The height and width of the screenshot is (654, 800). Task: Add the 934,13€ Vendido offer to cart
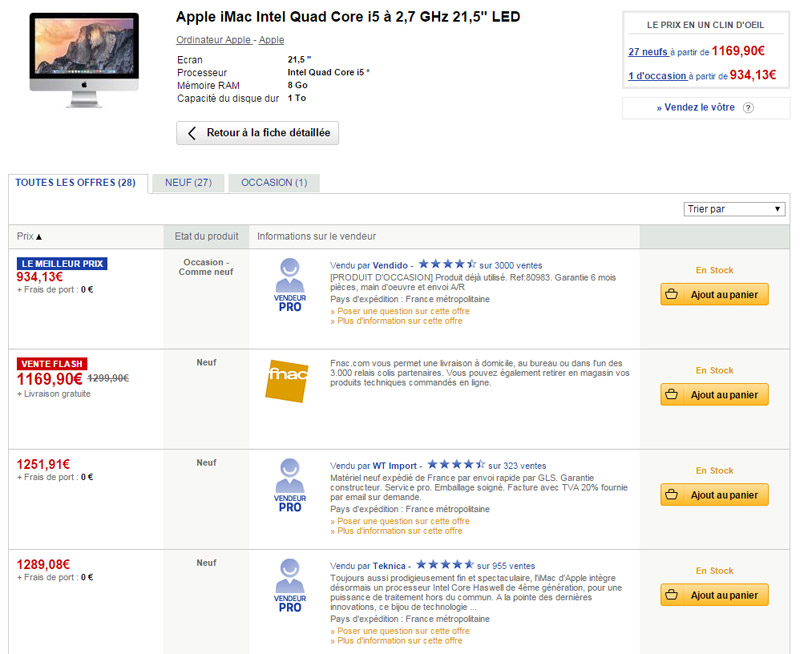coord(714,294)
